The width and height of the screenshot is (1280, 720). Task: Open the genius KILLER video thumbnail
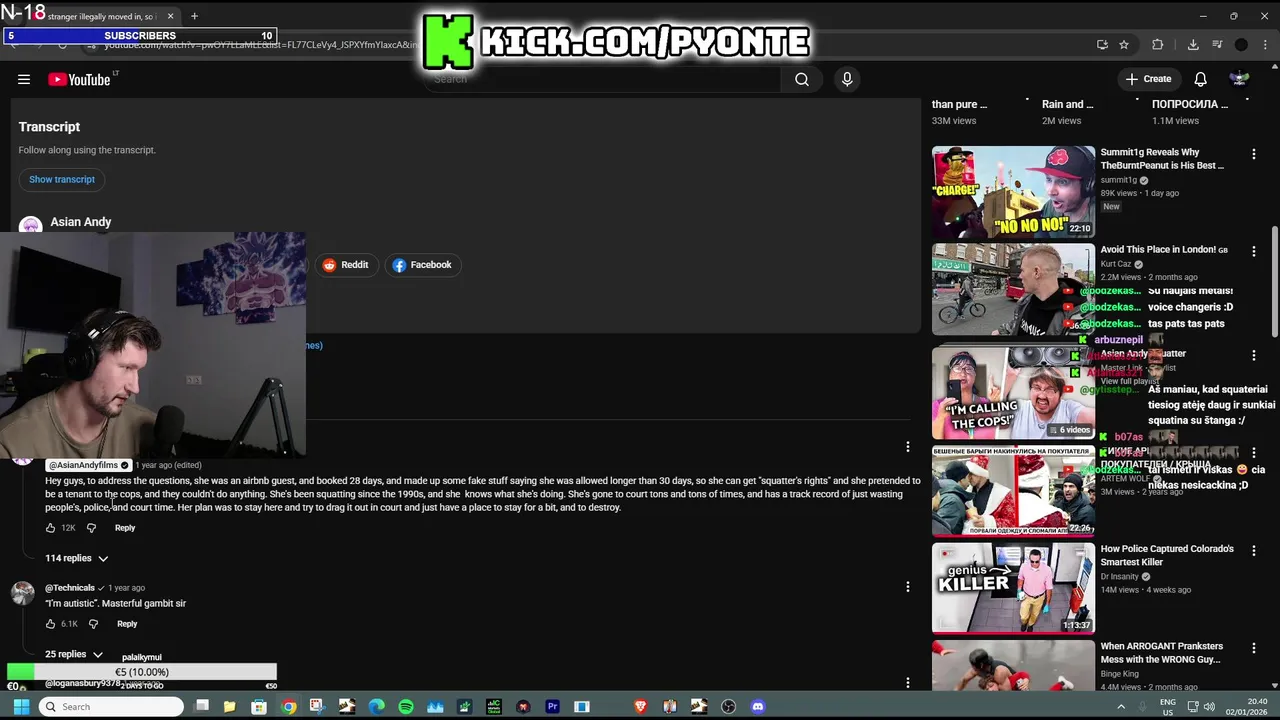(1013, 588)
